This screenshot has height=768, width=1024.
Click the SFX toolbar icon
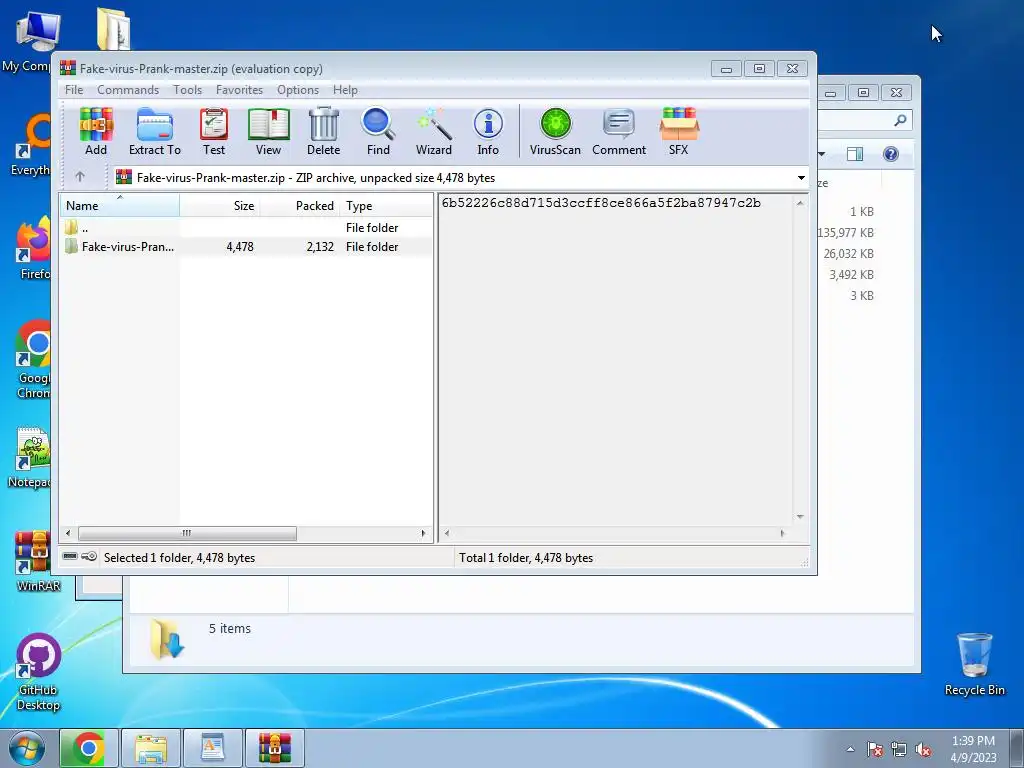click(679, 131)
